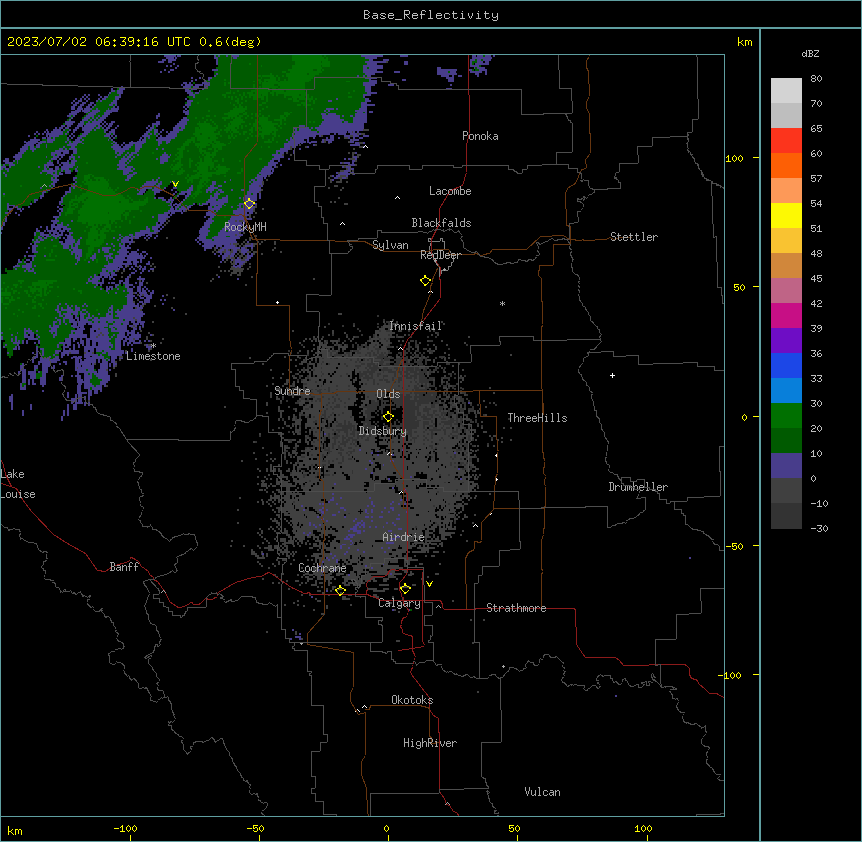Click the green swatch between 30 and 20 dBZ
The width and height of the screenshot is (862, 842).
(786, 416)
